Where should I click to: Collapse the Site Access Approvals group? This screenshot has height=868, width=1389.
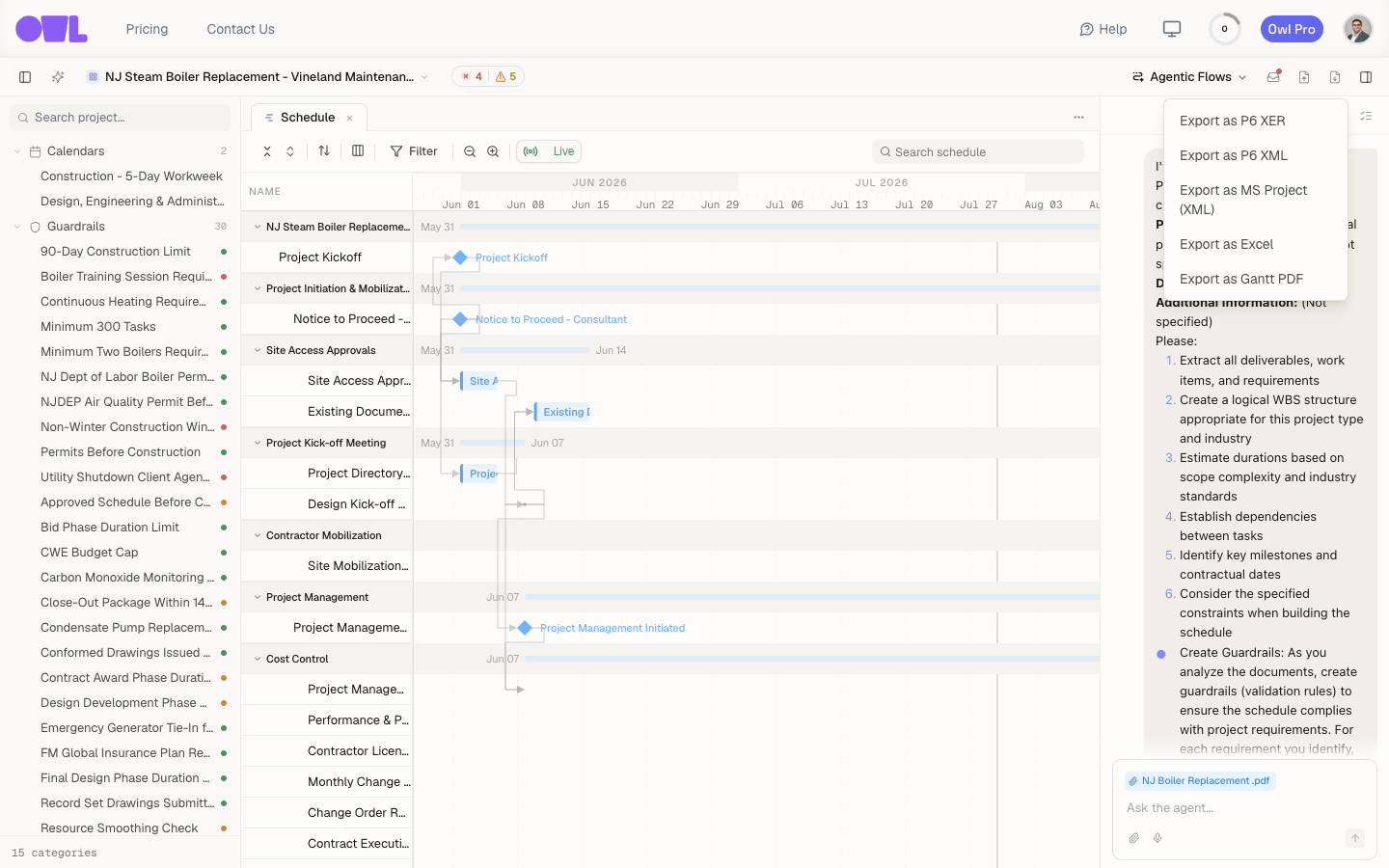pos(258,350)
